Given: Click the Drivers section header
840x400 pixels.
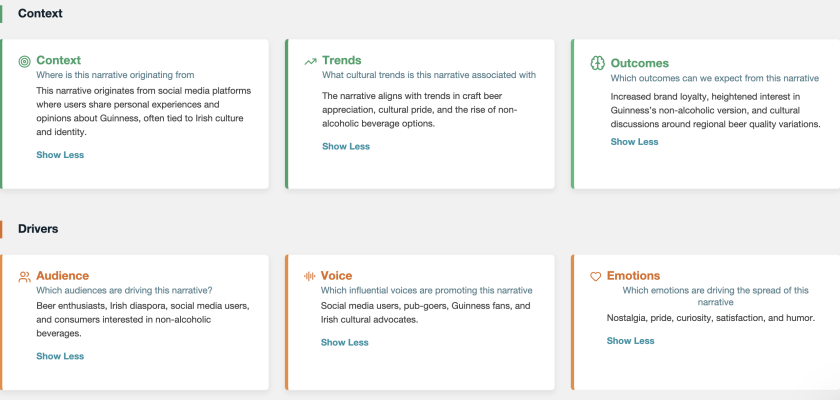Looking at the screenshot, I should [38, 229].
